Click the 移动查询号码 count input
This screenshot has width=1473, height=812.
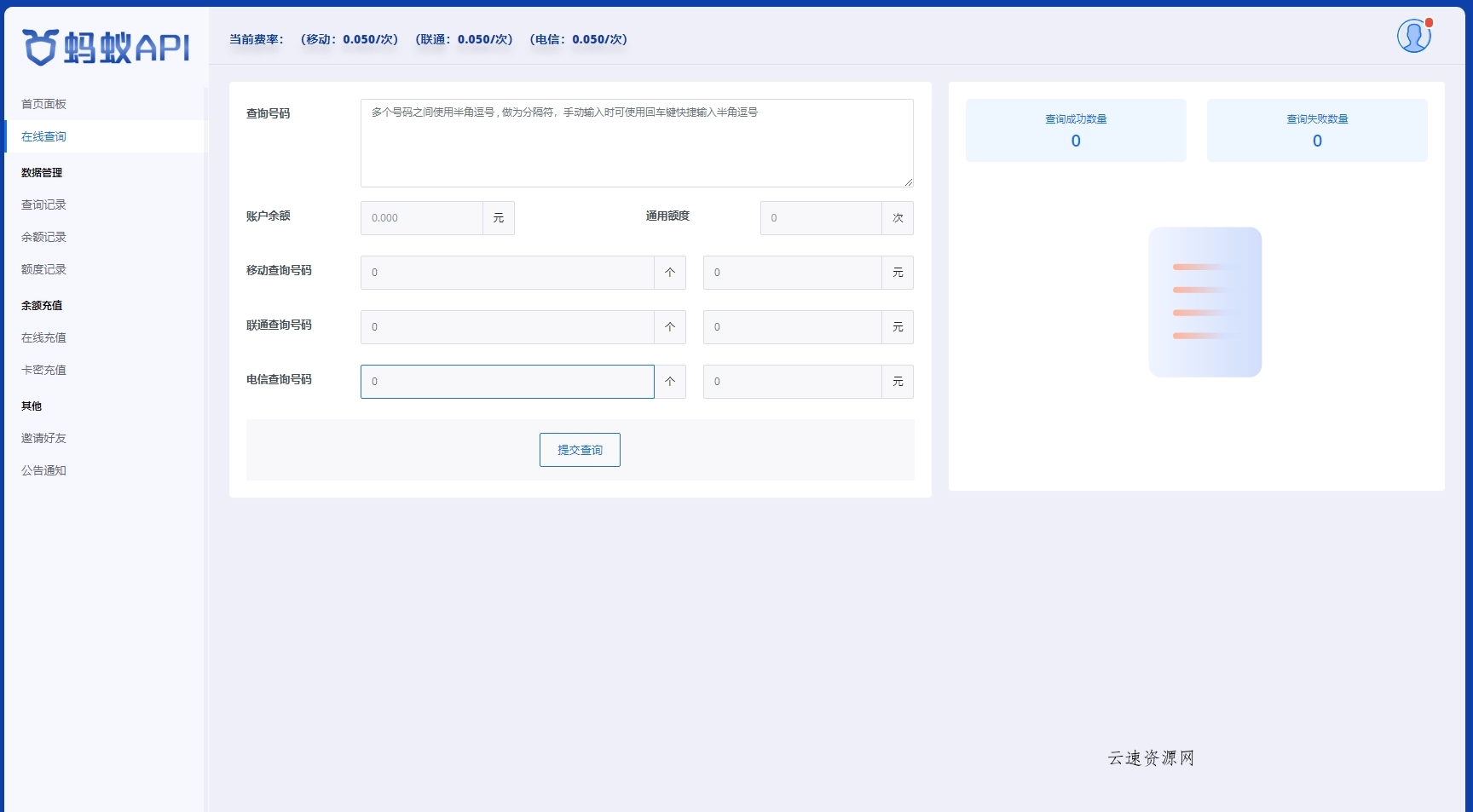click(x=507, y=273)
